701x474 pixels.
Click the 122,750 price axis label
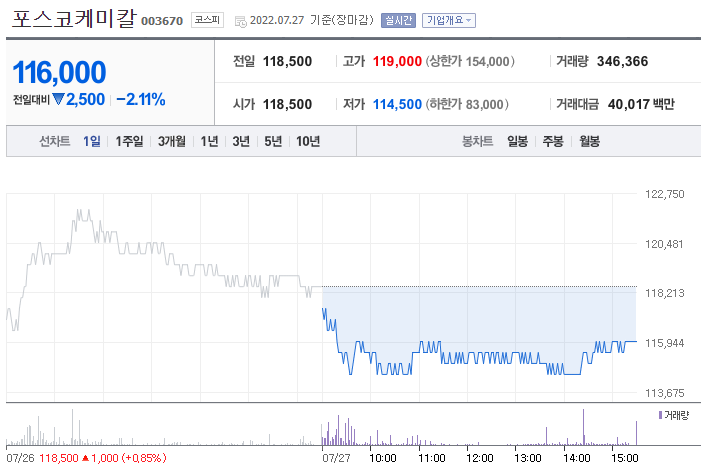(664, 194)
